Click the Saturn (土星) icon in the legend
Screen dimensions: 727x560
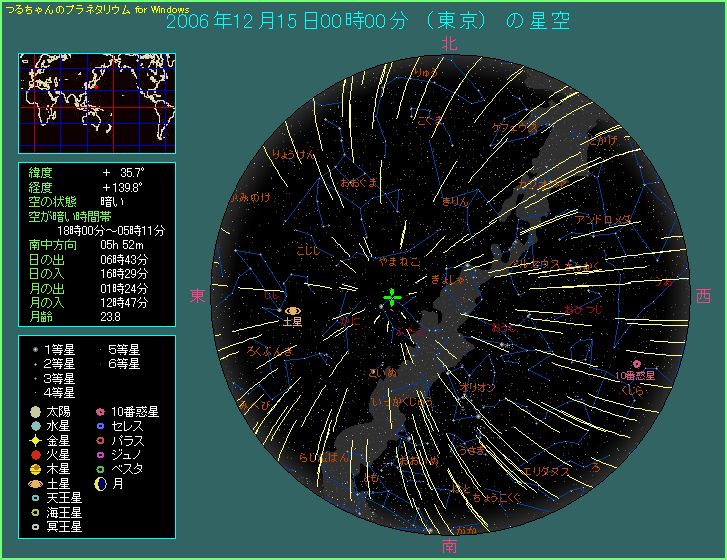point(35,482)
